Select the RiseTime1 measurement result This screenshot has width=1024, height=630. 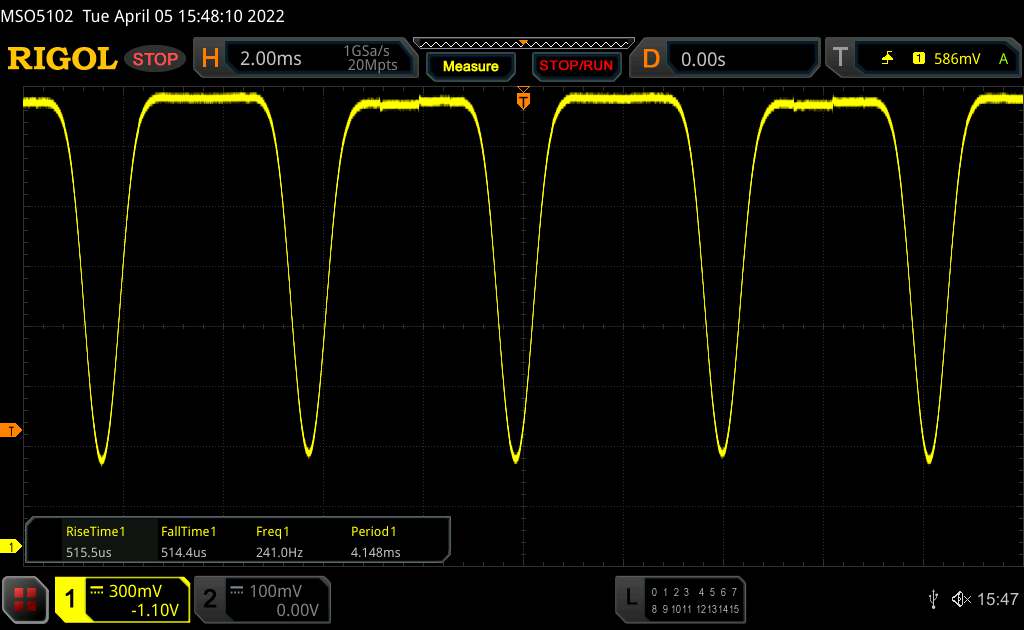96,542
